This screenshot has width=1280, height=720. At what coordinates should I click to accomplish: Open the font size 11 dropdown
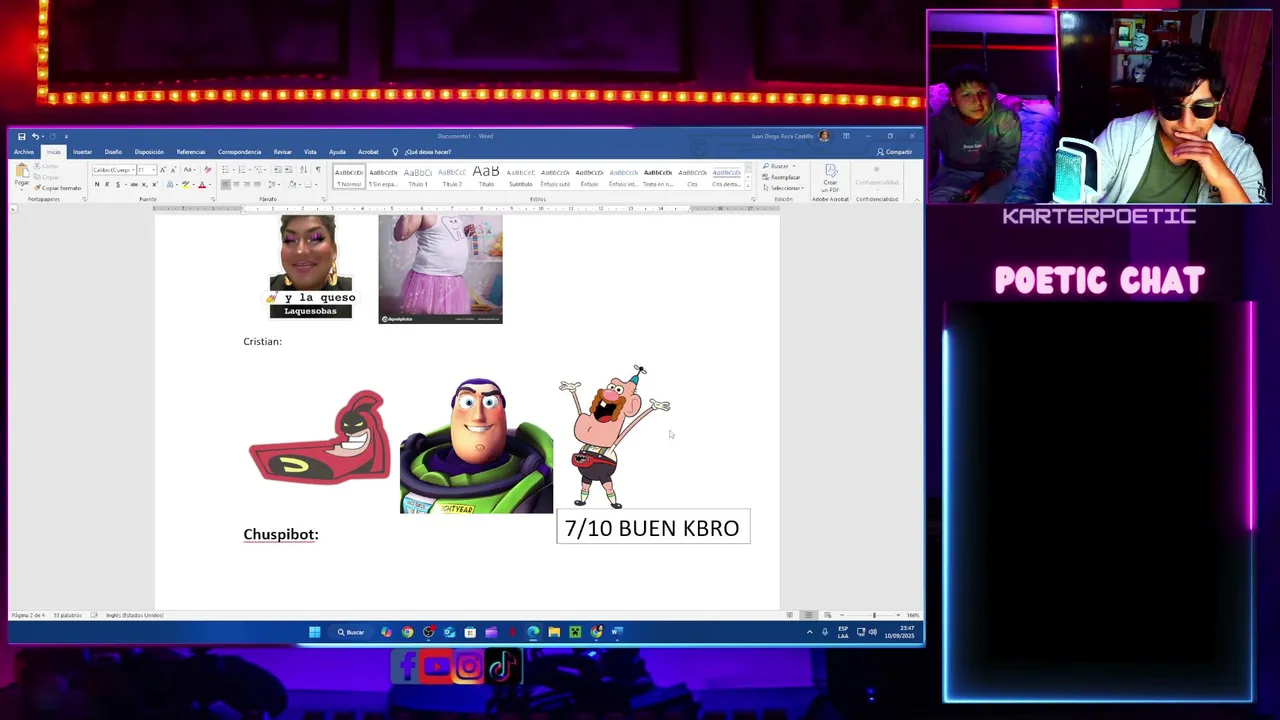pos(154,170)
